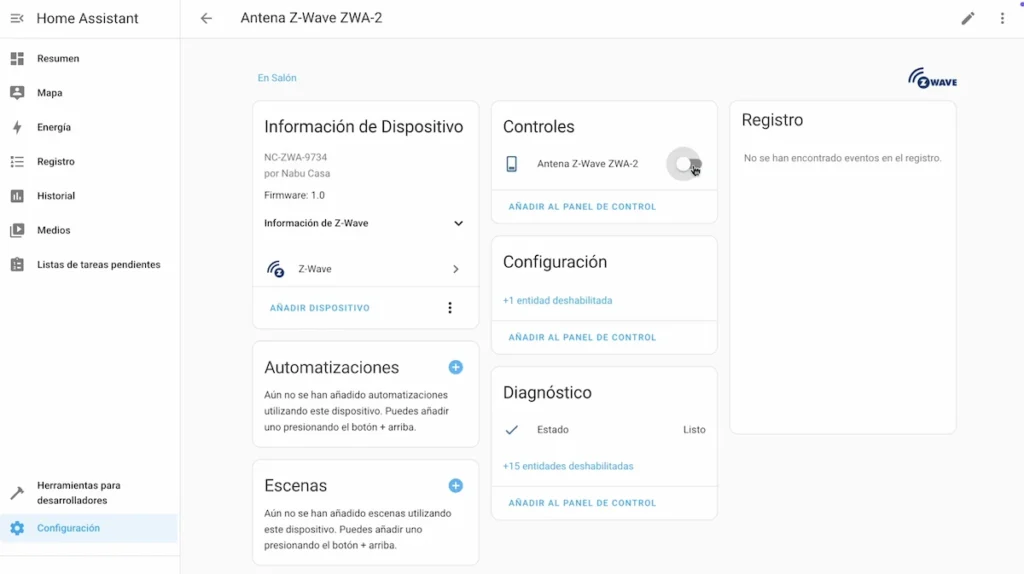Click the Listo status value
Screen dimensions: 1024x574
(x=694, y=430)
